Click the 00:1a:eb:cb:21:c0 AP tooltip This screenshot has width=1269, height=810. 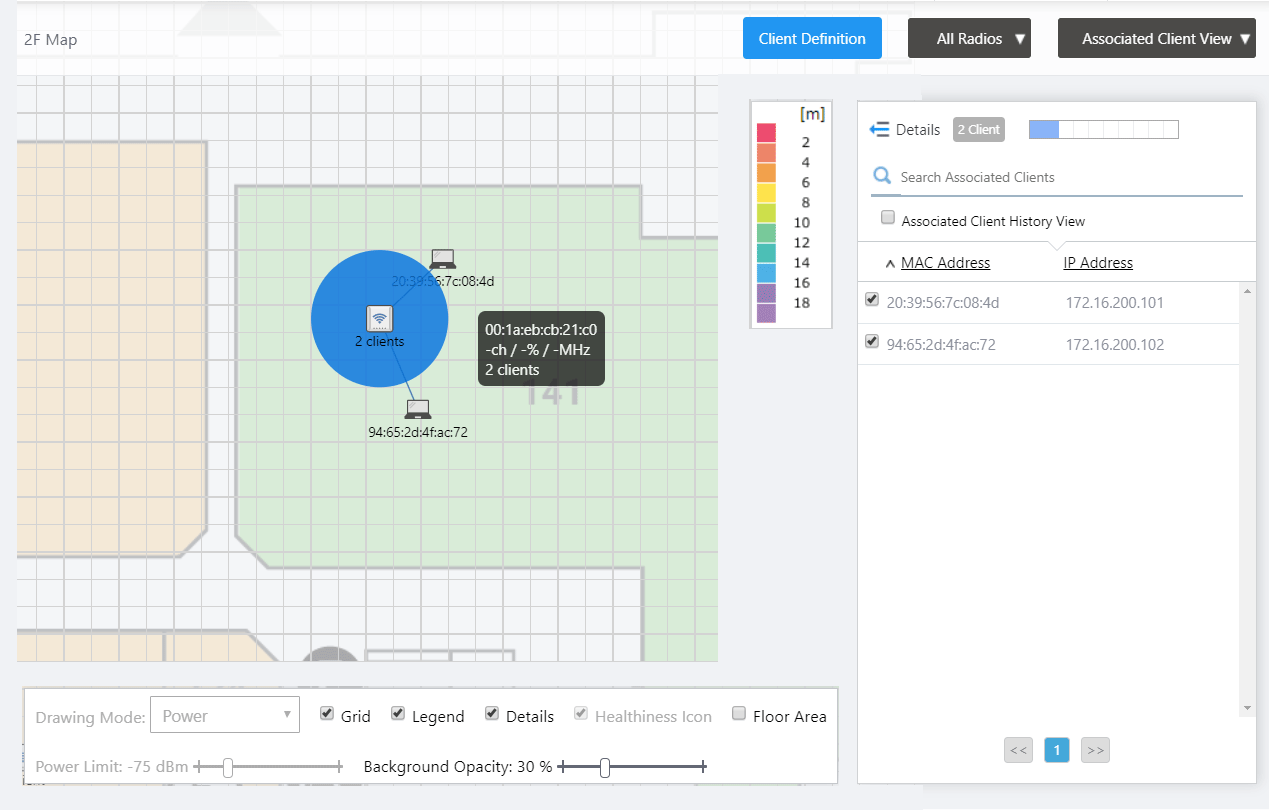pyautogui.click(x=541, y=349)
